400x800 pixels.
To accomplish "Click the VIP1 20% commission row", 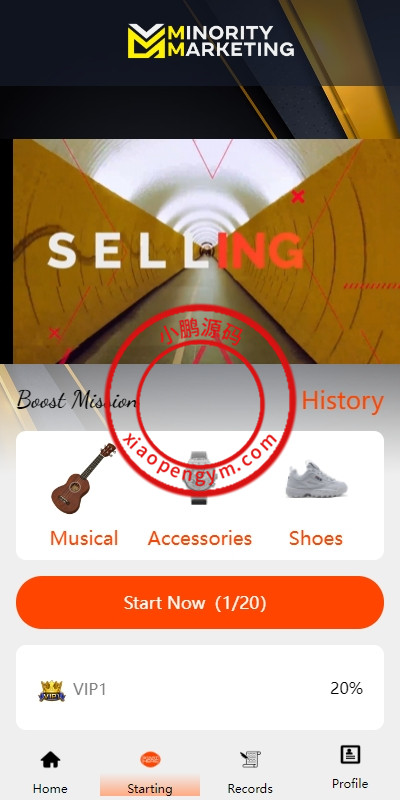I will pos(200,687).
